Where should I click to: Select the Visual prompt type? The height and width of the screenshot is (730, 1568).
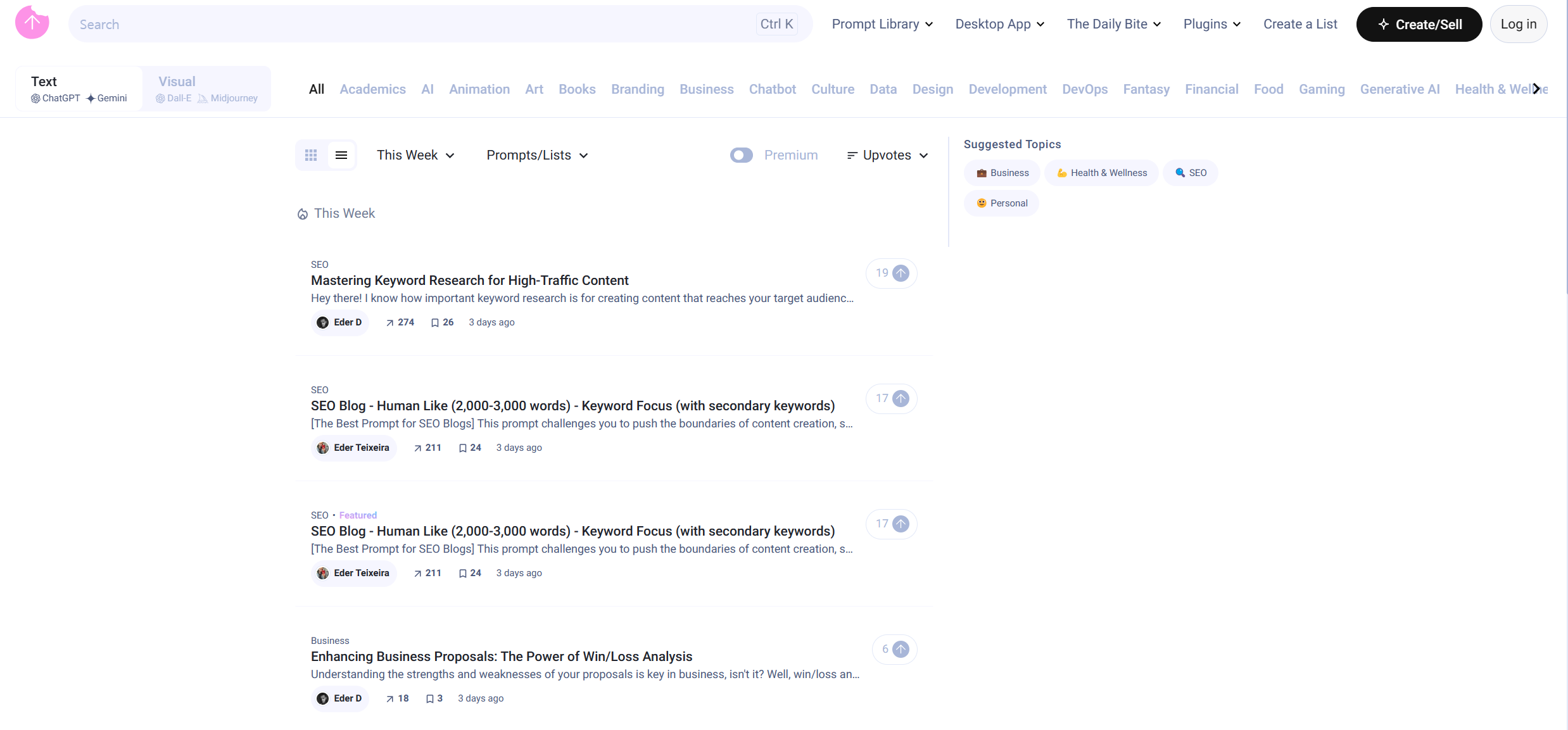[207, 89]
